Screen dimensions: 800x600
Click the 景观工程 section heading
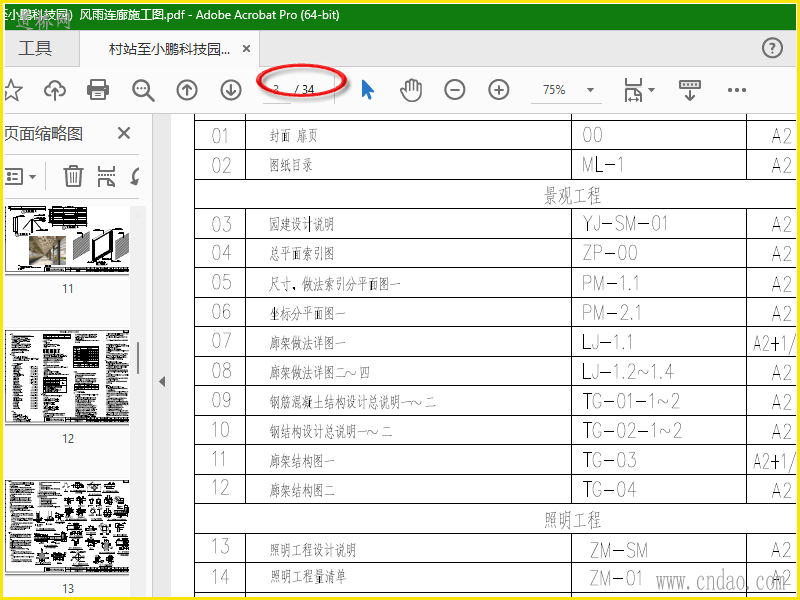click(x=572, y=195)
